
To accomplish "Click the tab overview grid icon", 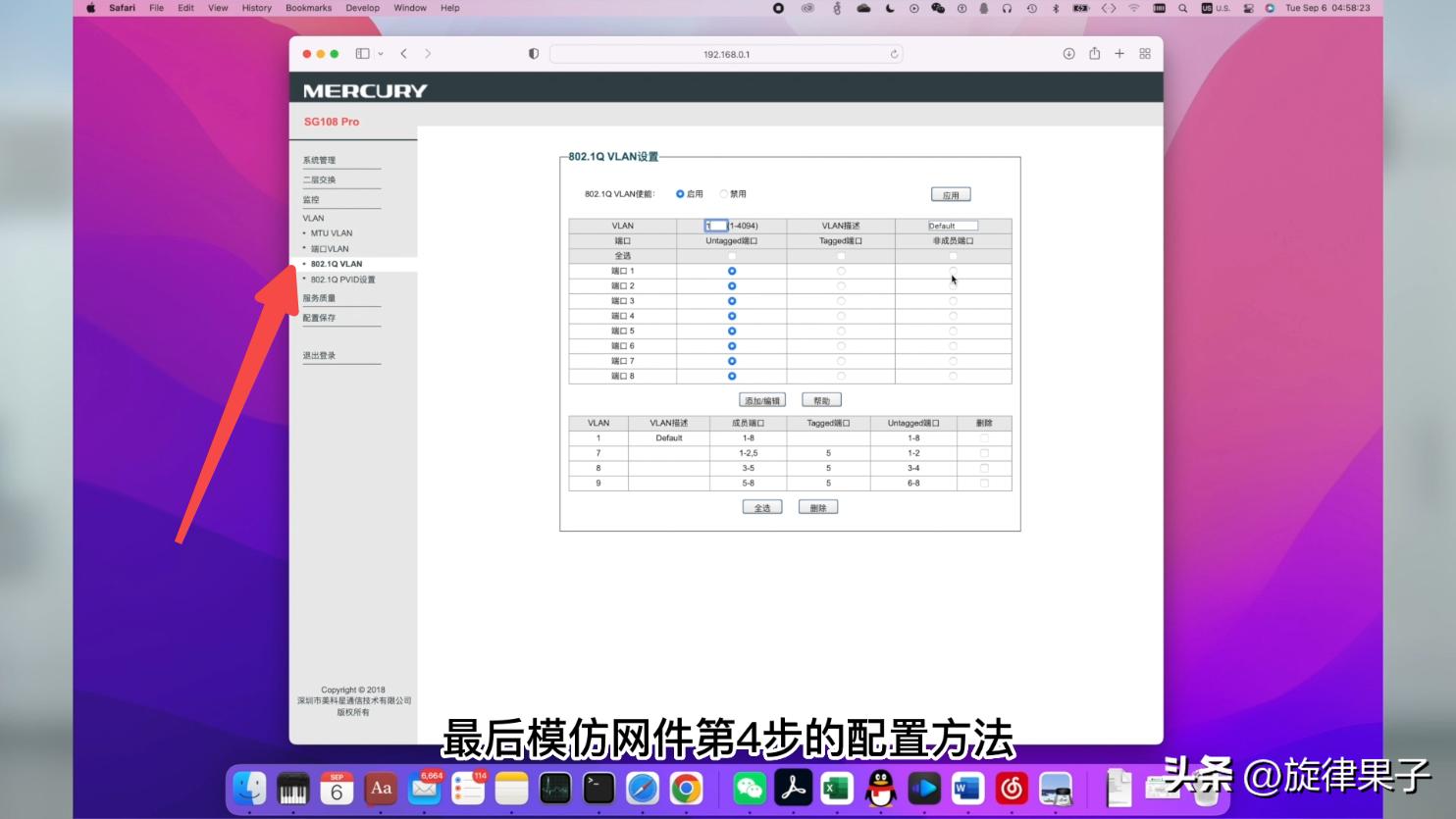I will [1144, 54].
